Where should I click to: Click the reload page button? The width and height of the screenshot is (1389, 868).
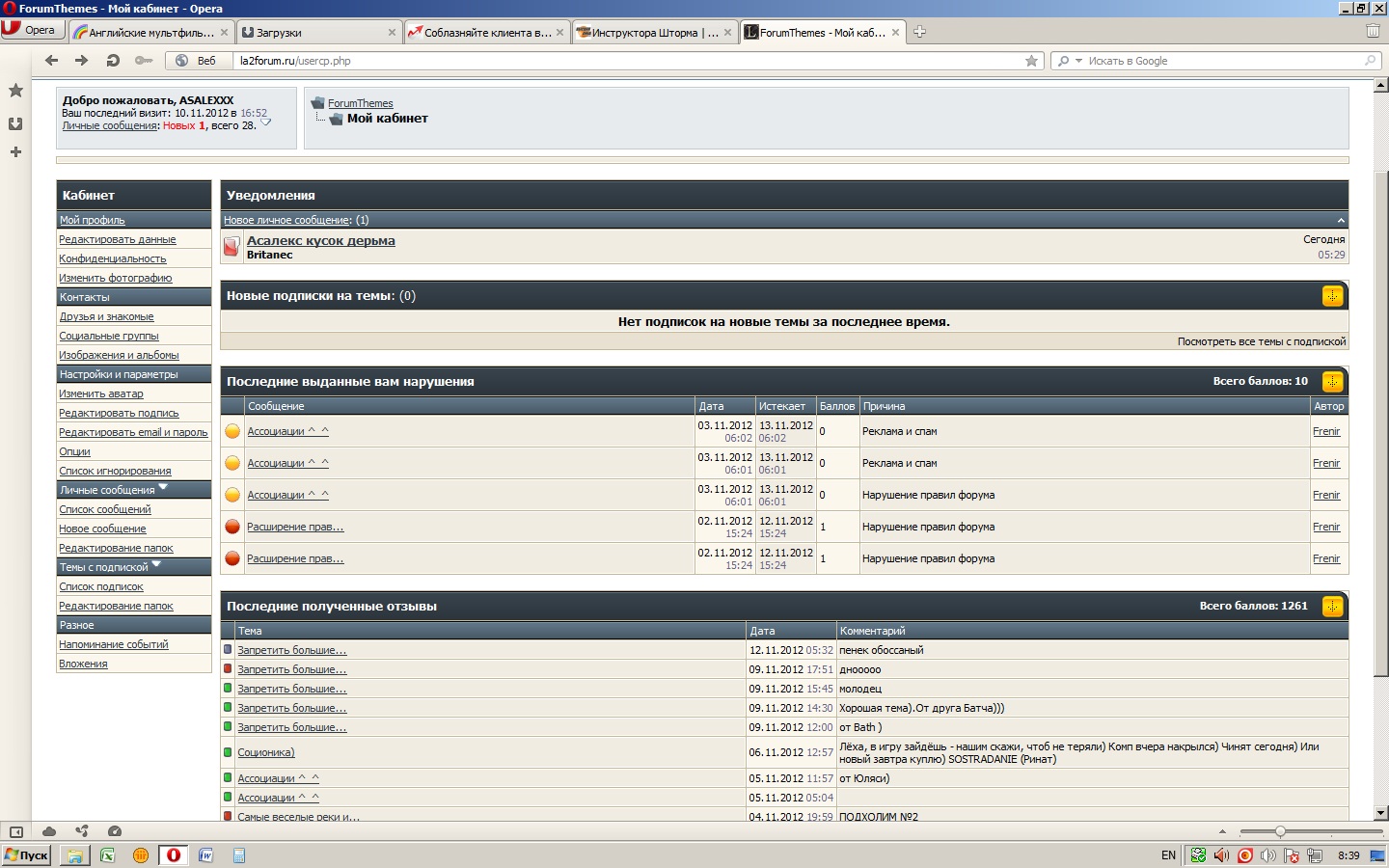[113, 61]
